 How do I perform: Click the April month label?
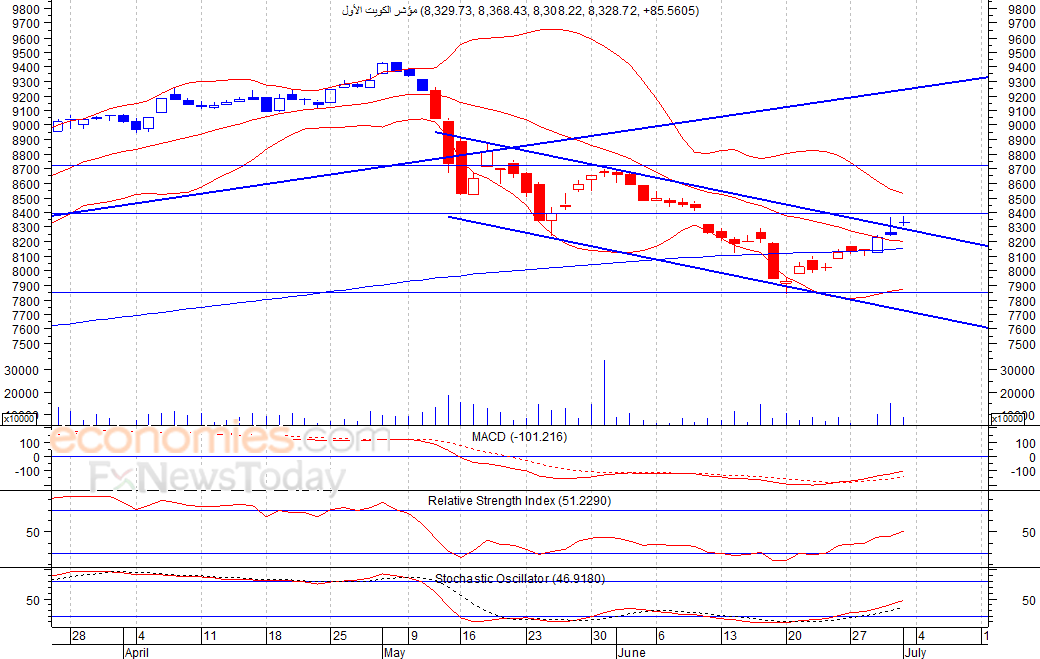(x=137, y=652)
